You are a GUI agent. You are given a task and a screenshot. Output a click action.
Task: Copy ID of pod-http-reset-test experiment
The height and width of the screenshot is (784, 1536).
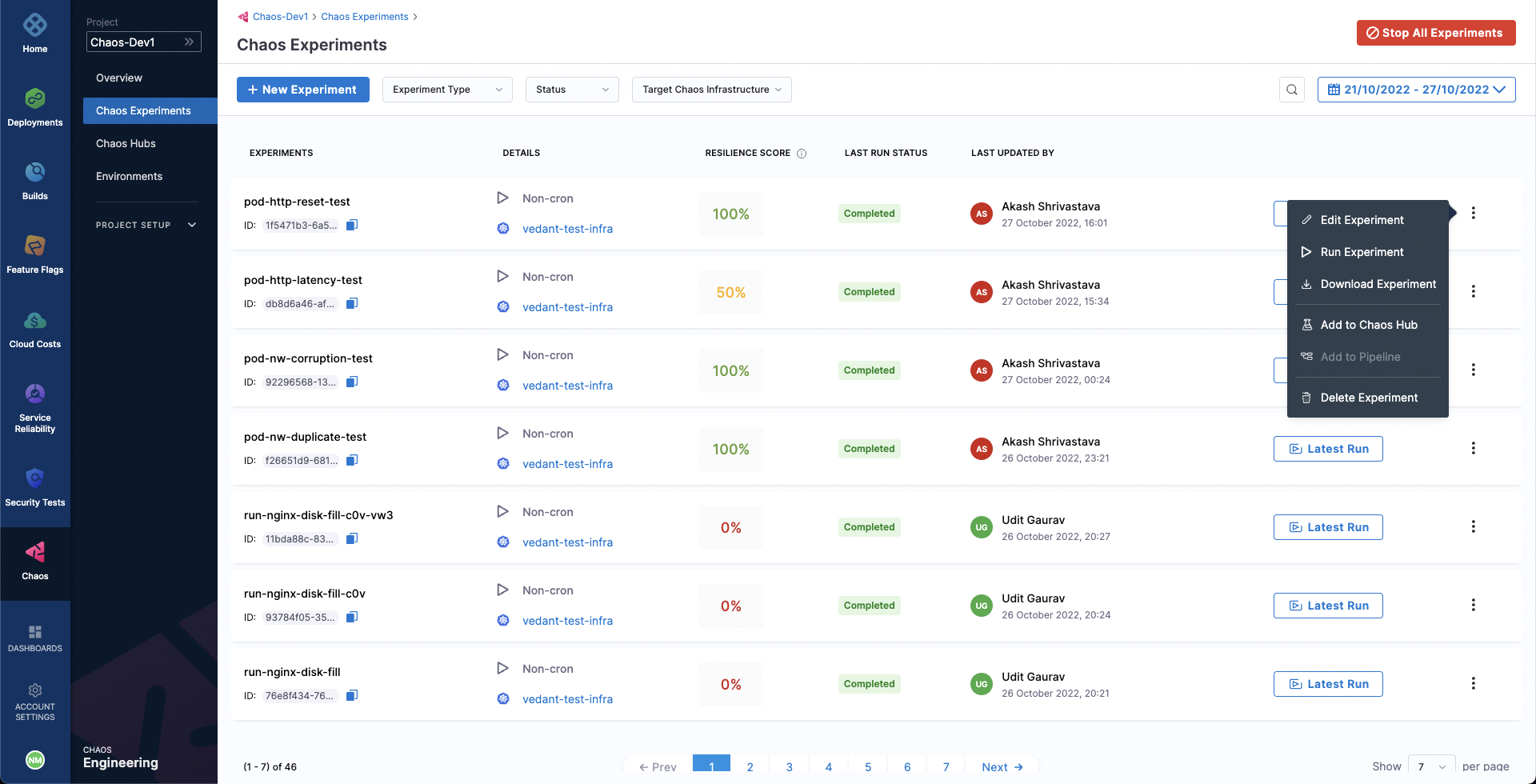pyautogui.click(x=352, y=225)
